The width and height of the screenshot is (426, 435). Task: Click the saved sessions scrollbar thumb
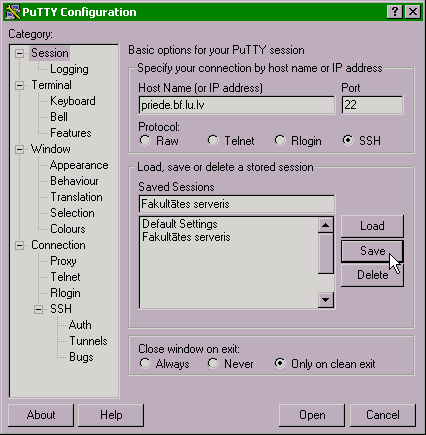(x=326, y=253)
